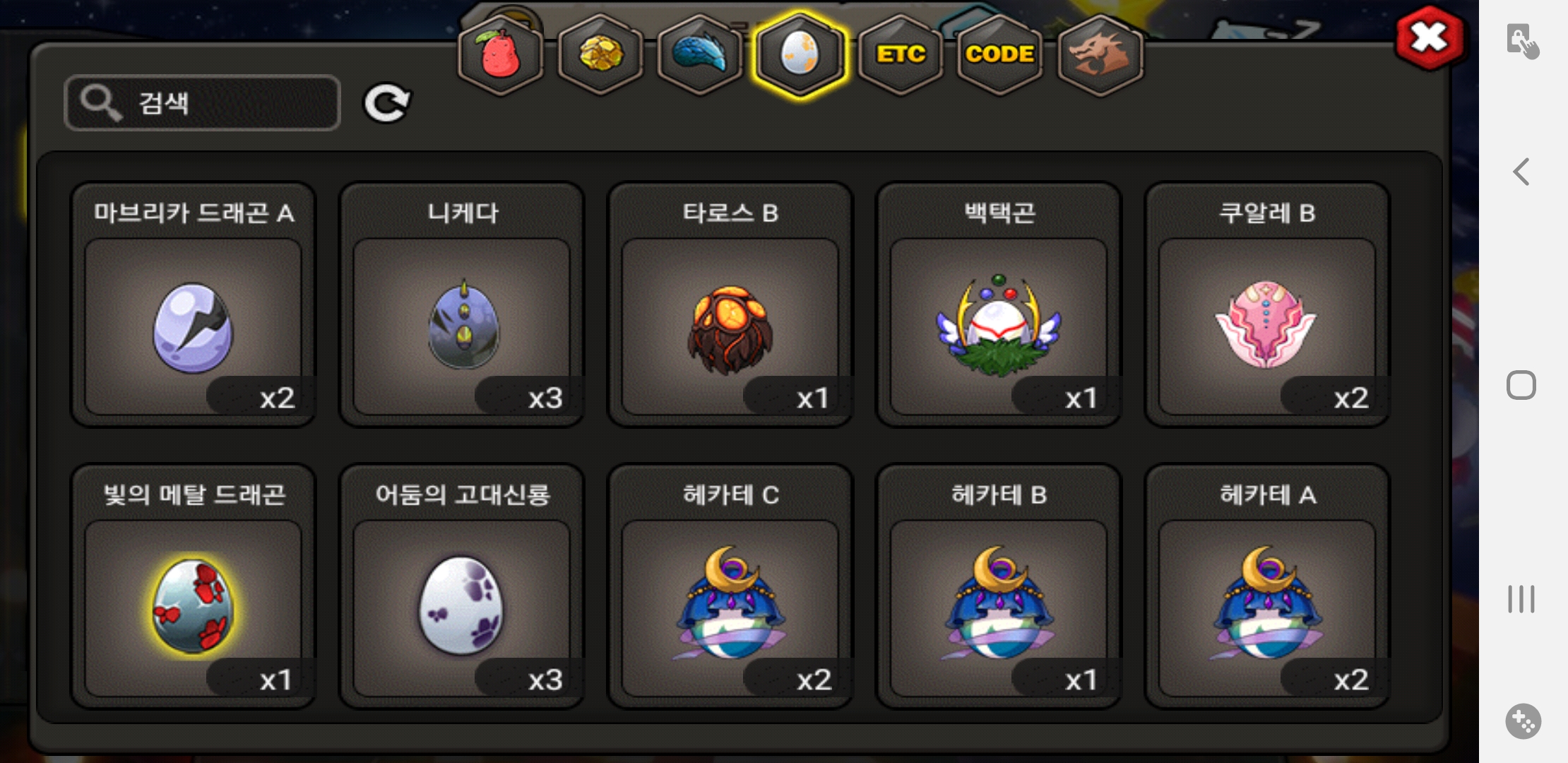Open the blue dragon scale tab
The width and height of the screenshot is (1568, 763).
click(699, 55)
